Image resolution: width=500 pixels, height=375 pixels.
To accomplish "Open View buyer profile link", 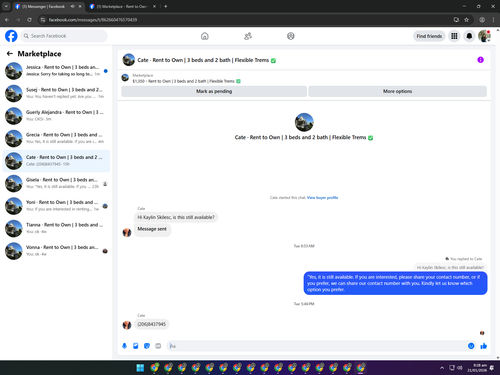I will pos(322,198).
